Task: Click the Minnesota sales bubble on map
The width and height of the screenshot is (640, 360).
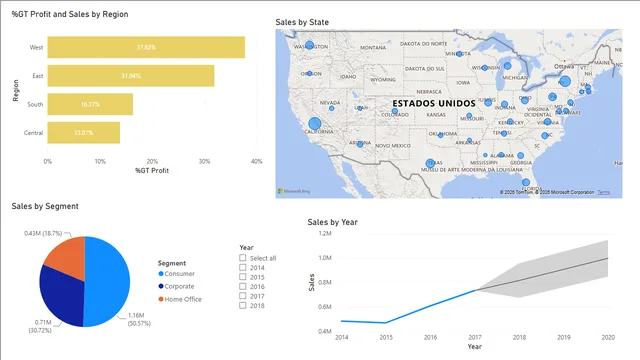Action: pyautogui.click(x=459, y=54)
